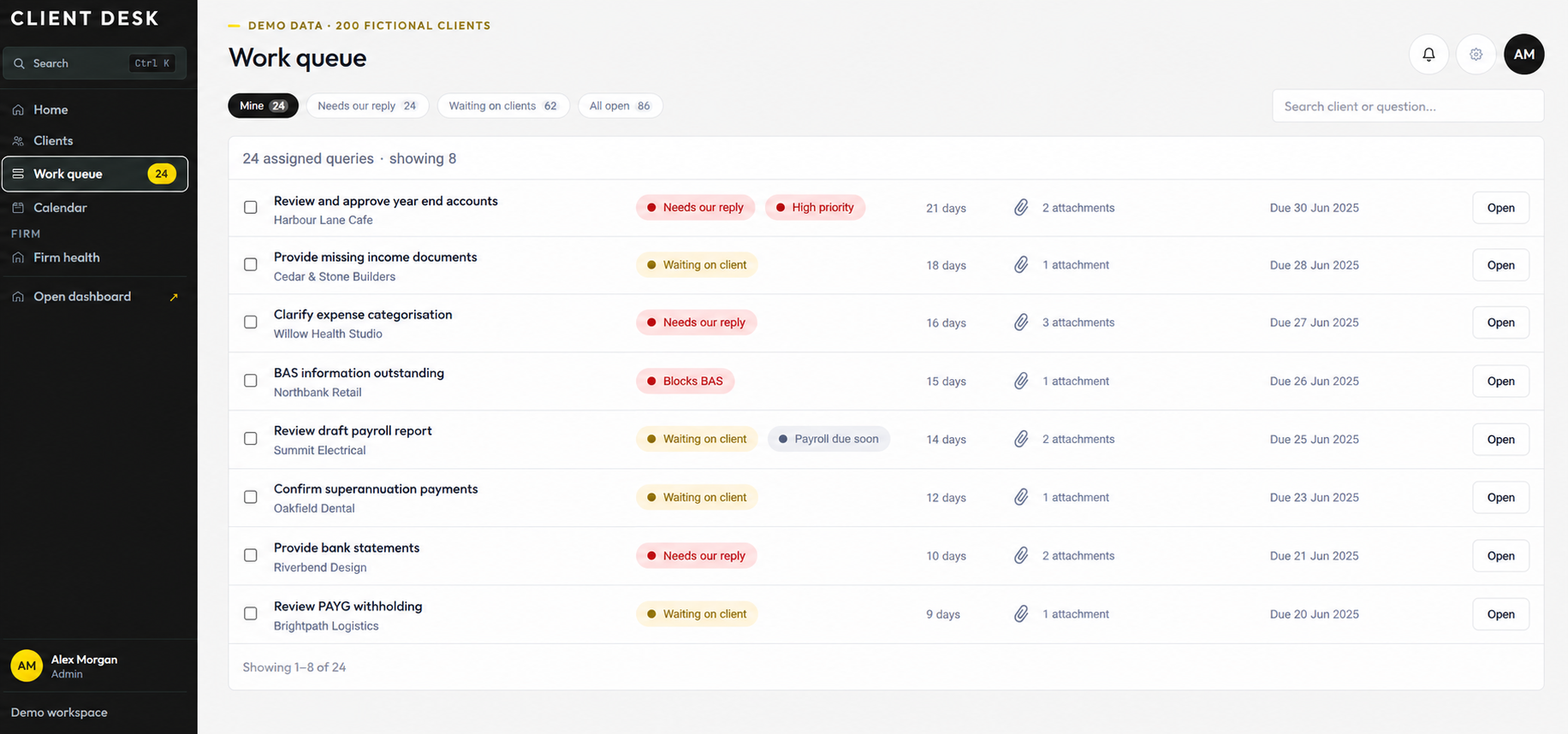This screenshot has height=734, width=1568.
Task: Click paperclip icon for Summit Electrical
Action: pos(1021,440)
